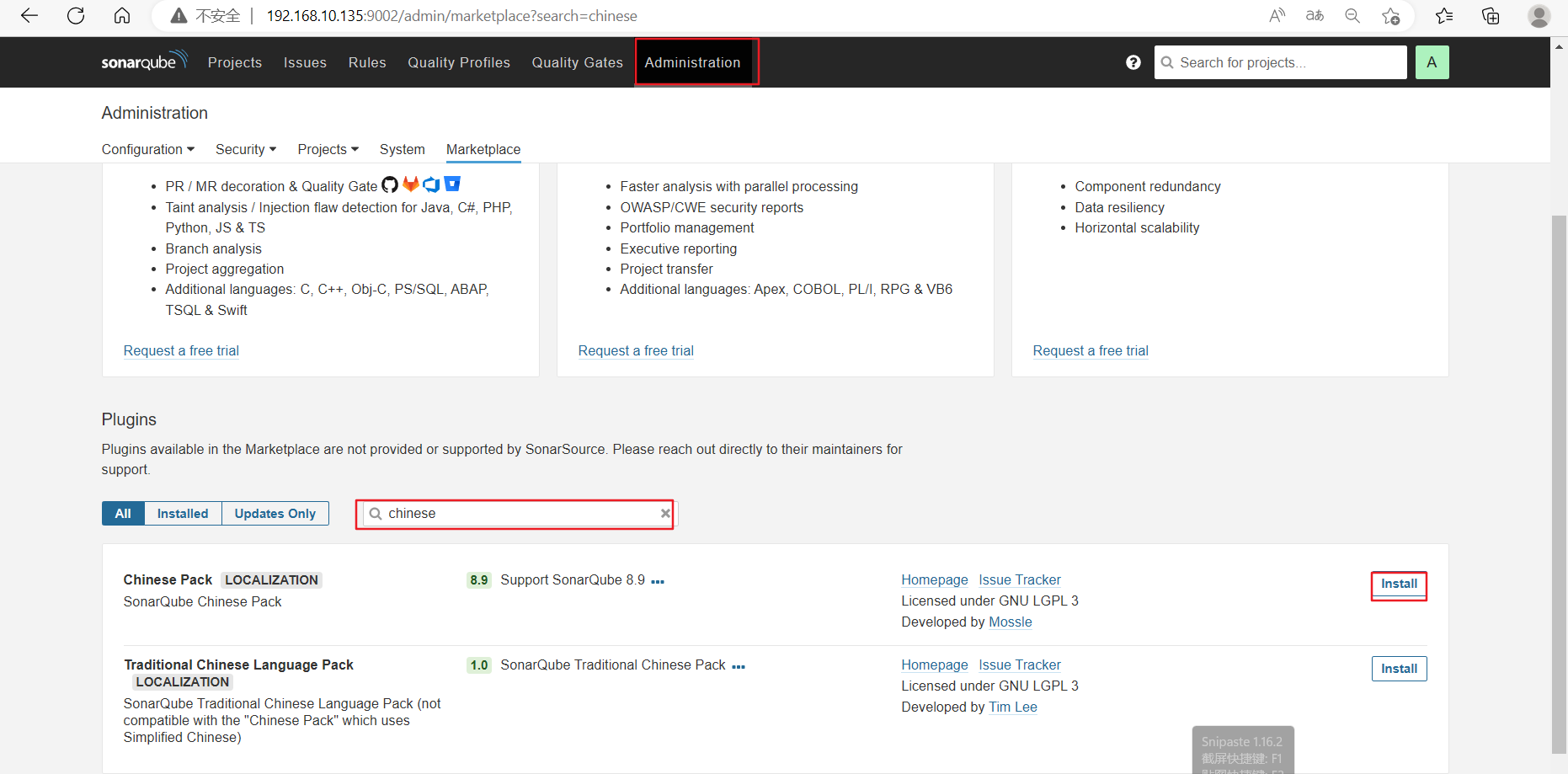This screenshot has height=774, width=1568.
Task: Open the Security dropdown
Action: (x=246, y=149)
